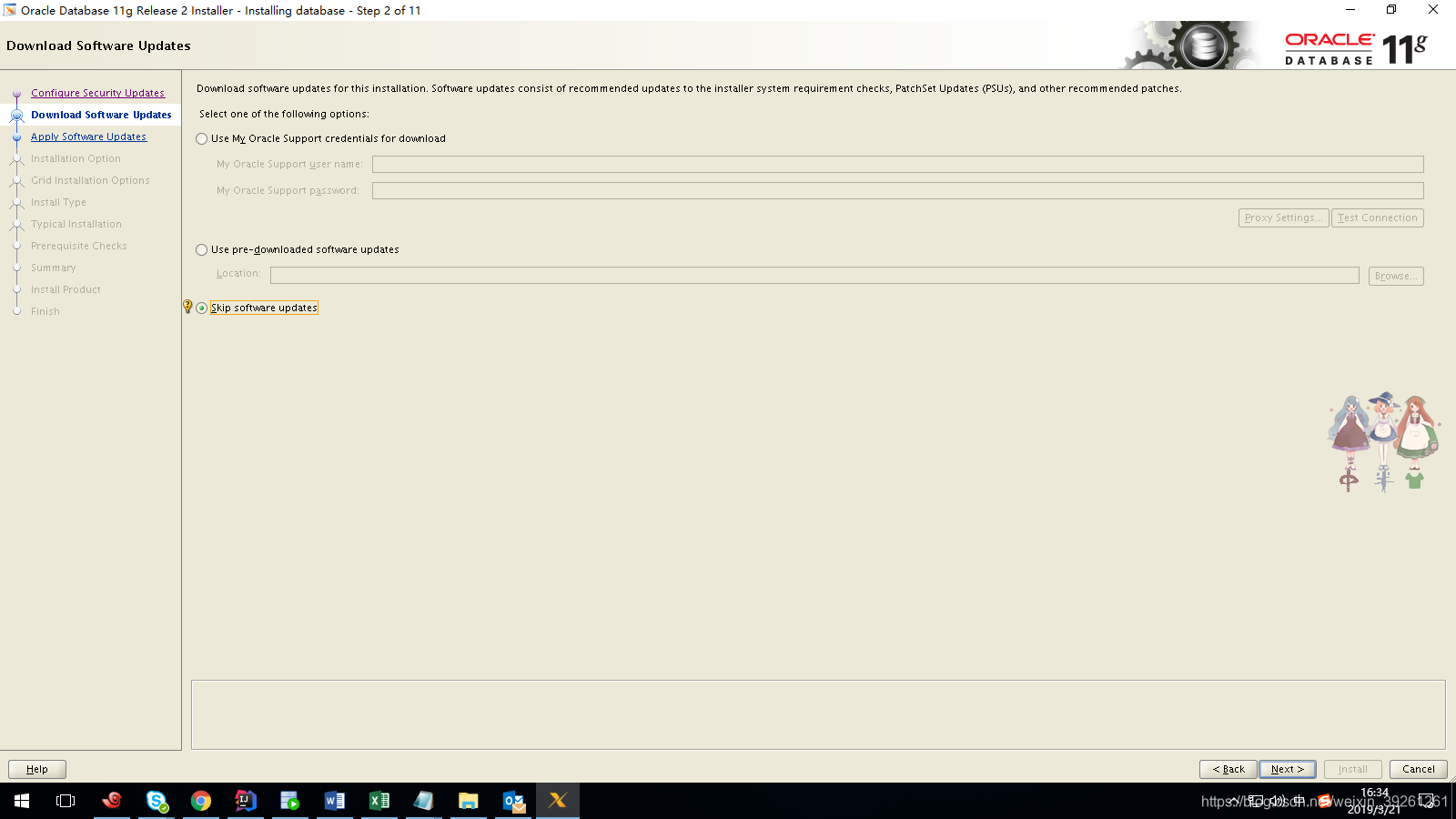This screenshot has width=1456, height=819.
Task: Open Outlook from the taskbar
Action: 513,801
